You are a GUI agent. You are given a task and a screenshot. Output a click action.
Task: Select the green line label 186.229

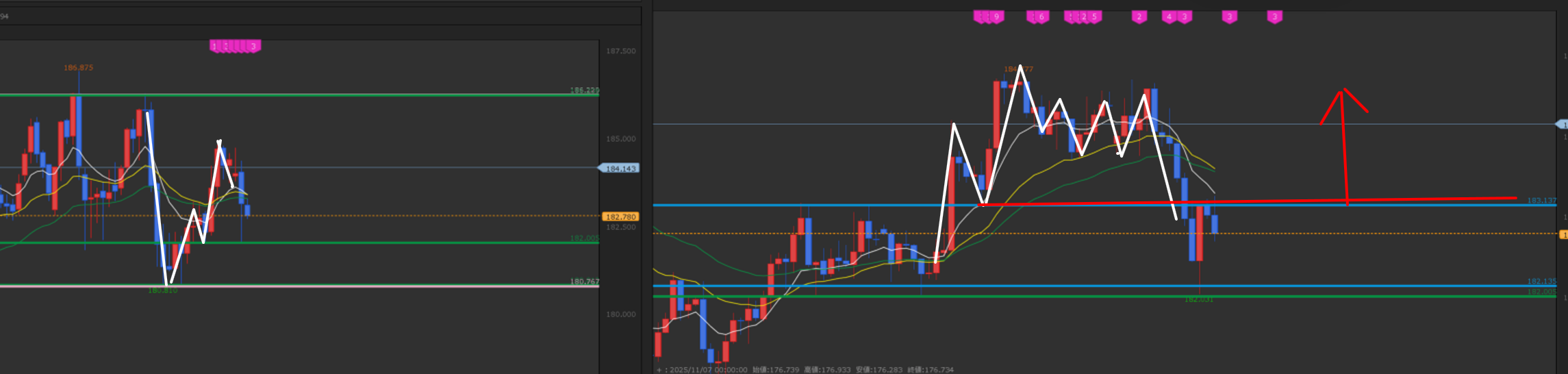[584, 90]
